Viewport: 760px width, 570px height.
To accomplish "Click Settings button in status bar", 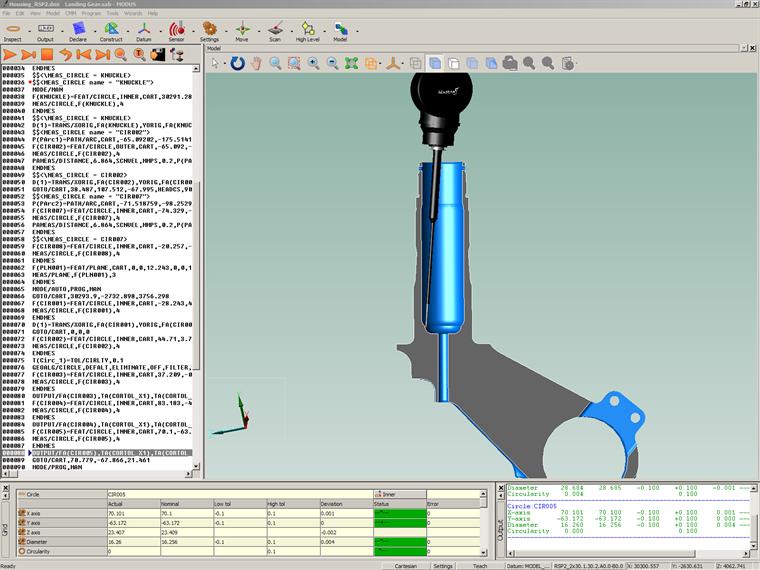I will [x=443, y=565].
